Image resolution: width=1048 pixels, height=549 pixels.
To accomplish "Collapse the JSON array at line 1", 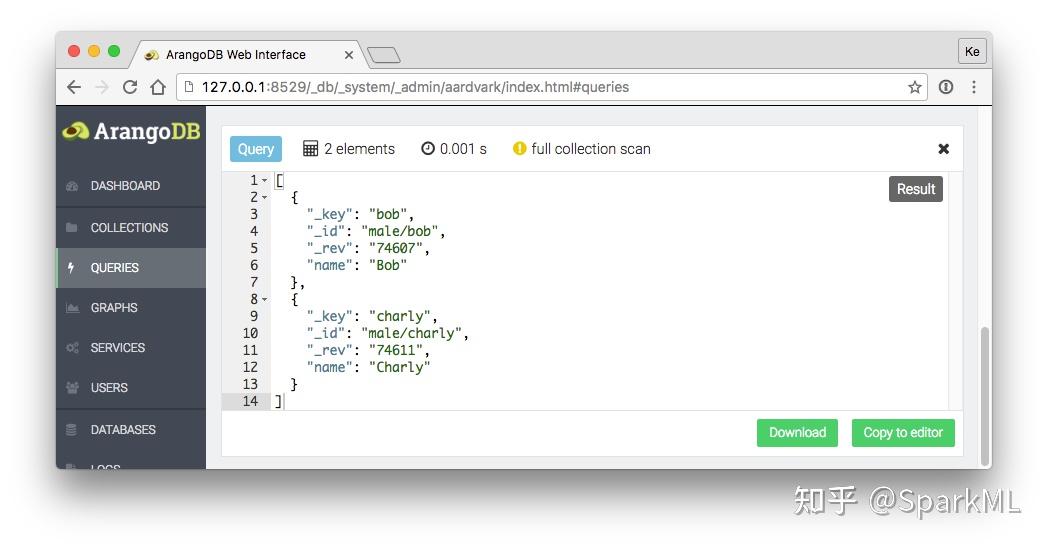I will [x=265, y=181].
